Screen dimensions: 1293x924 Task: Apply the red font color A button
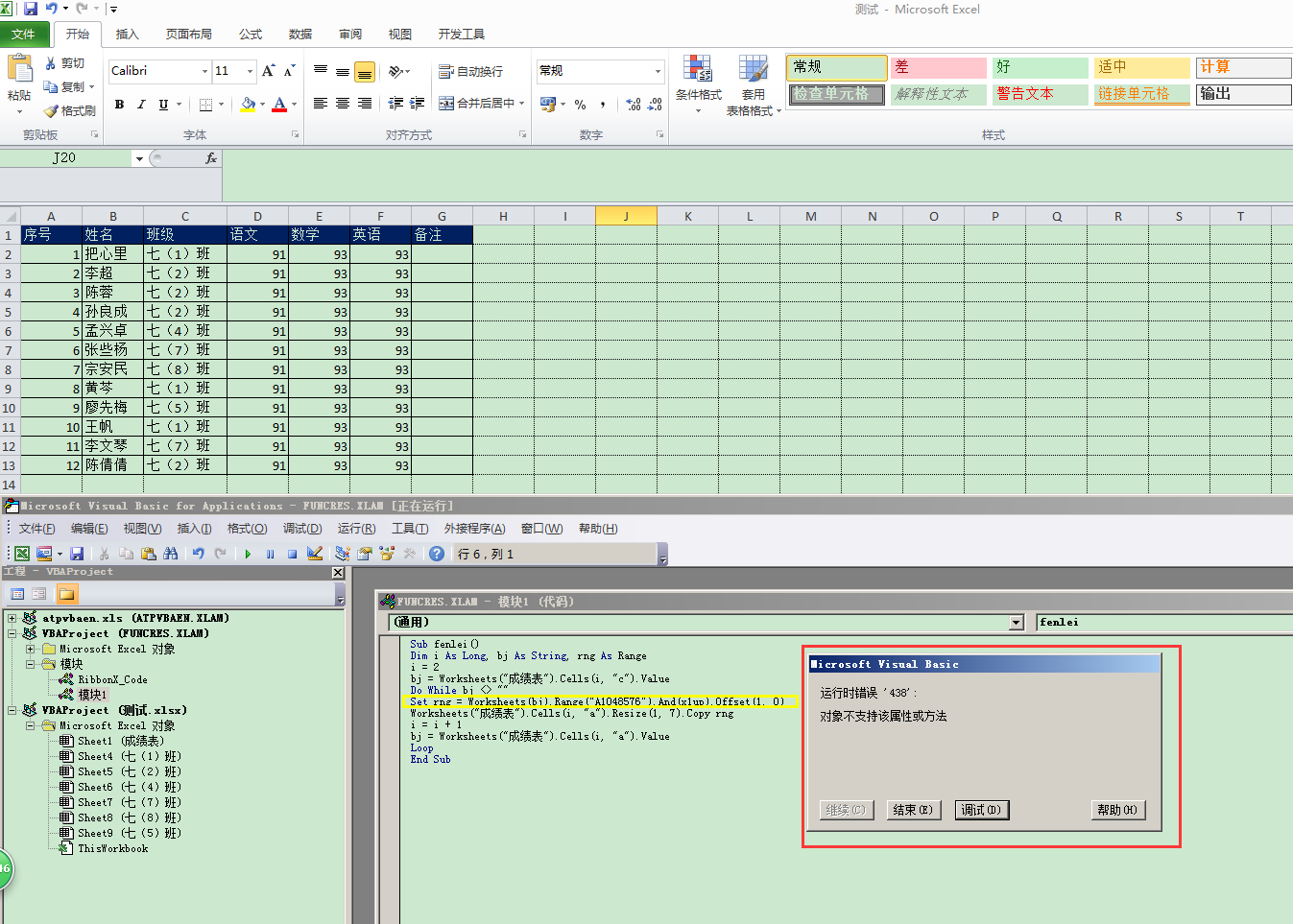click(x=279, y=104)
